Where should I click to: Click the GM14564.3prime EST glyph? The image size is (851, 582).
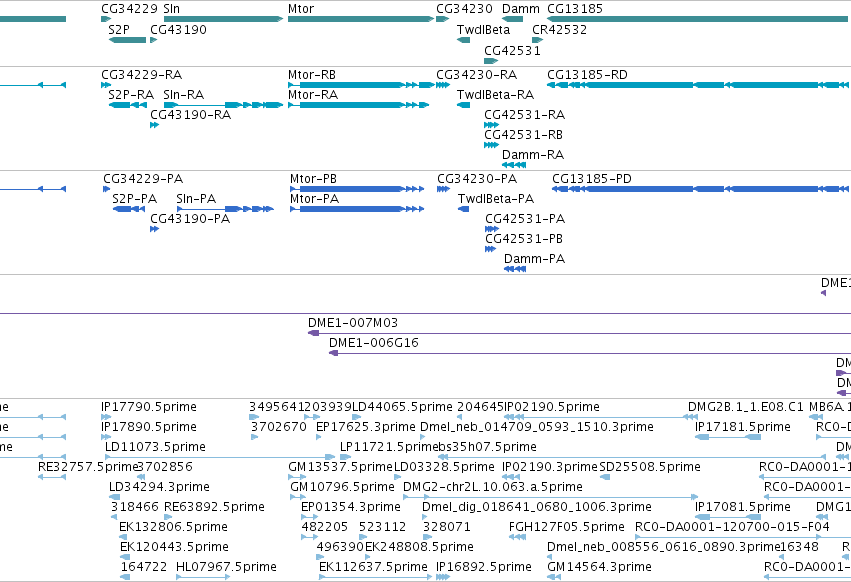[554, 577]
